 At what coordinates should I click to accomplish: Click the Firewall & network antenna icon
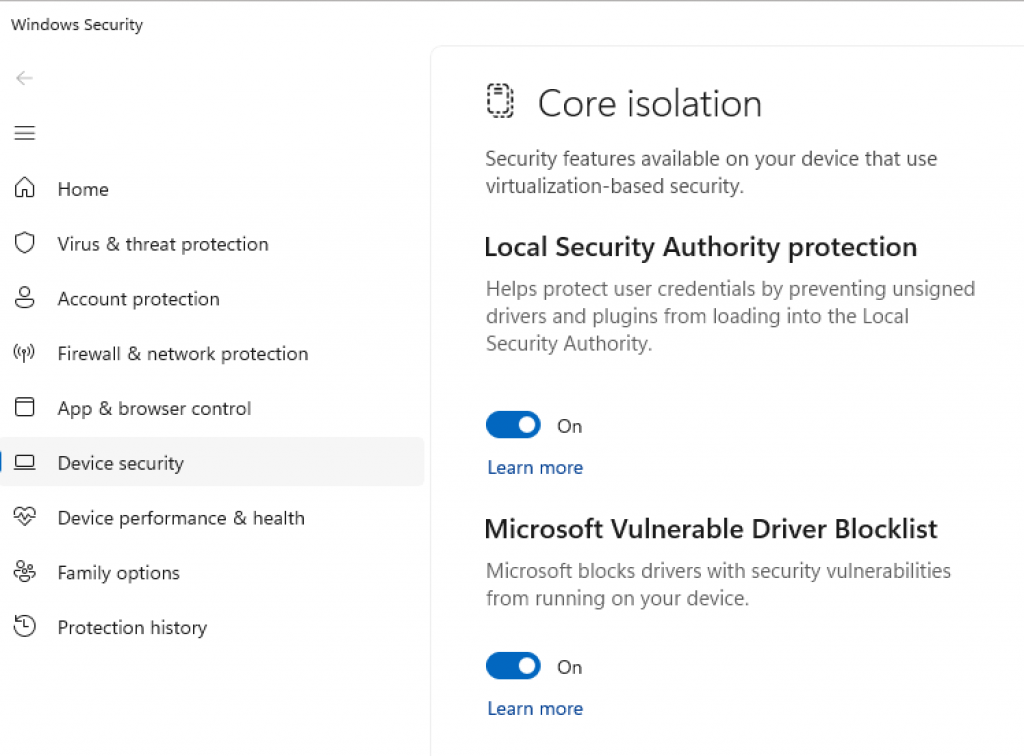[x=25, y=353]
